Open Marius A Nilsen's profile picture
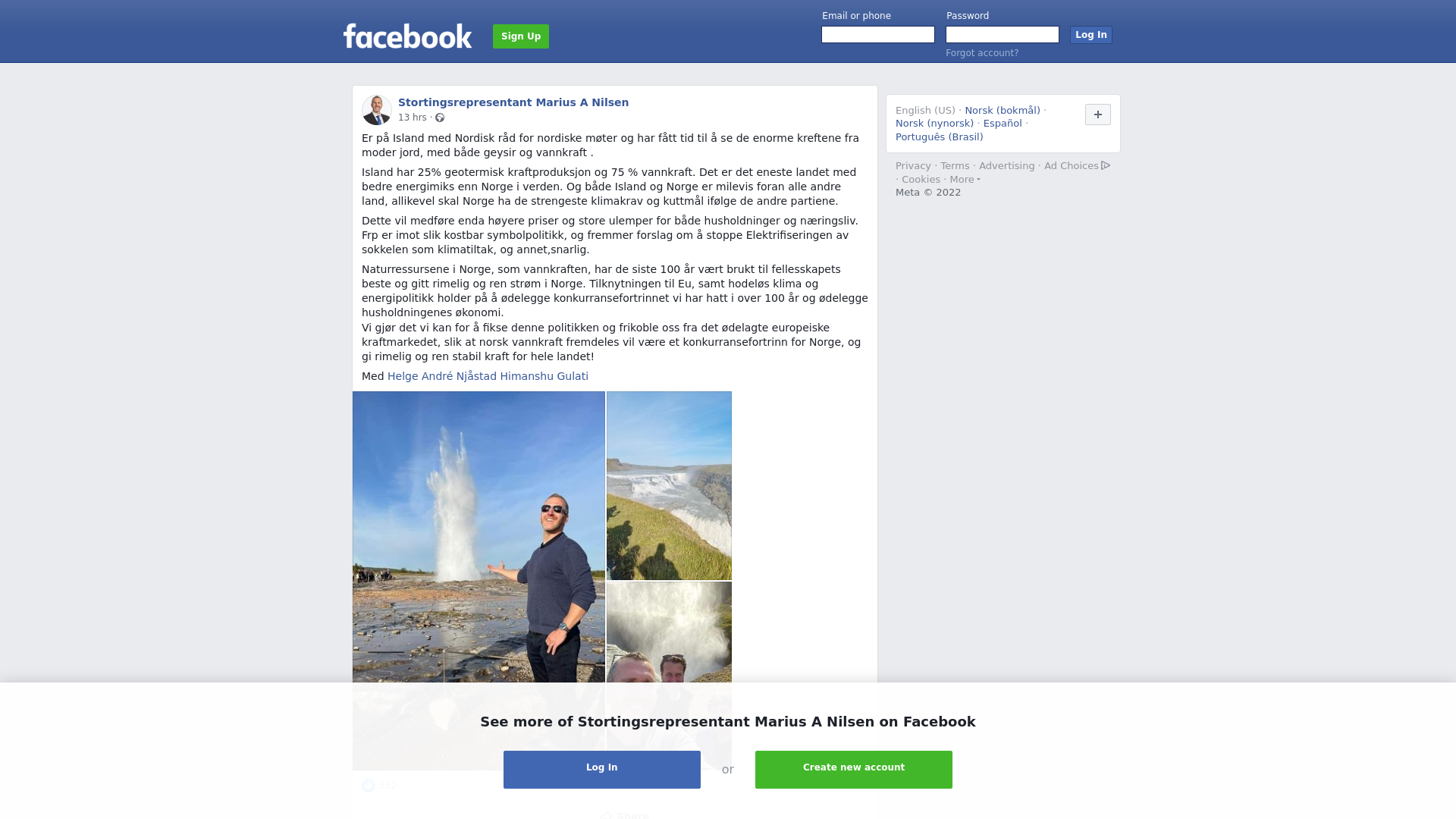Viewport: 1456px width, 819px height. tap(377, 110)
